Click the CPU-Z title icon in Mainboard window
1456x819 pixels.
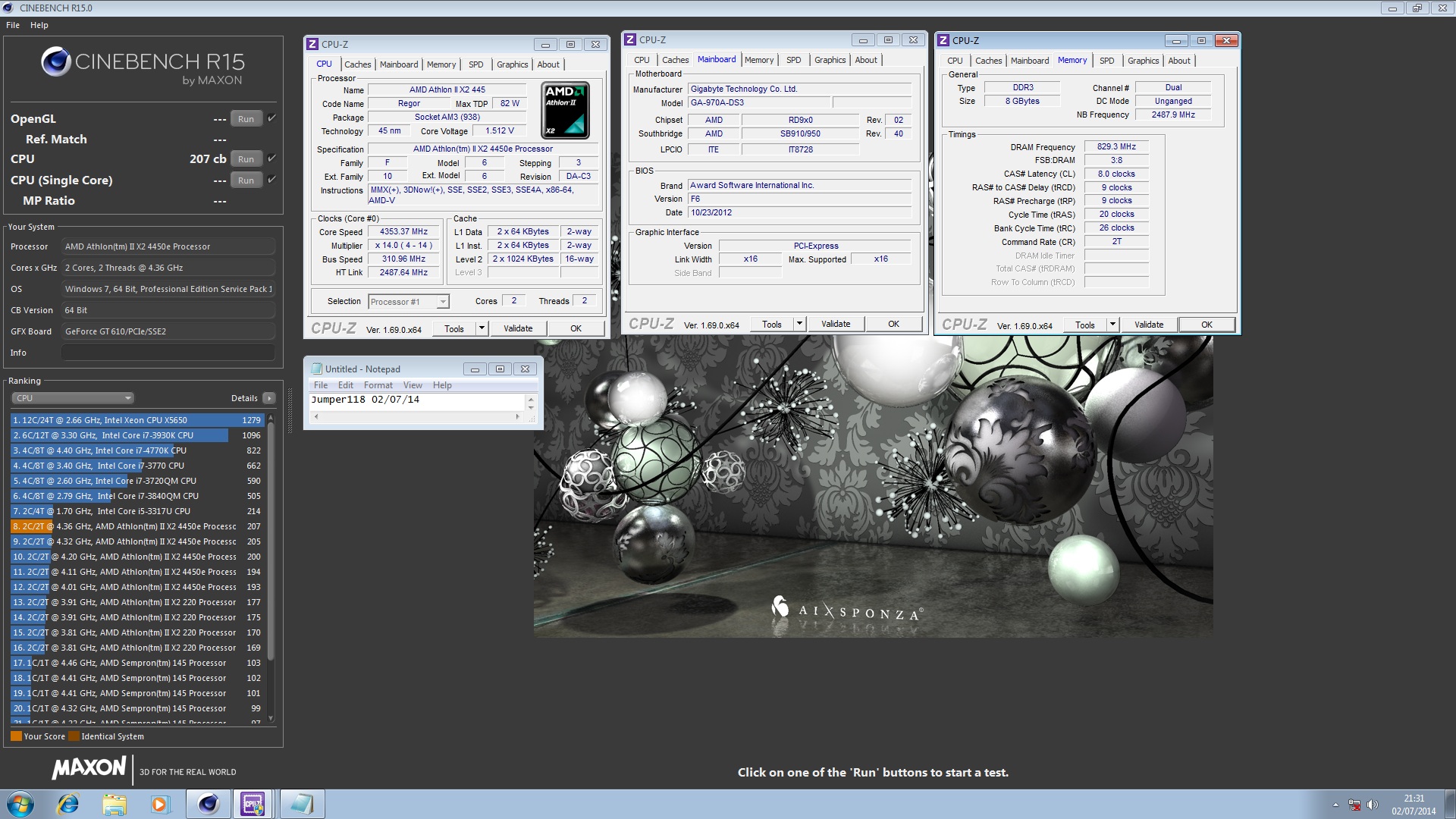click(x=630, y=39)
